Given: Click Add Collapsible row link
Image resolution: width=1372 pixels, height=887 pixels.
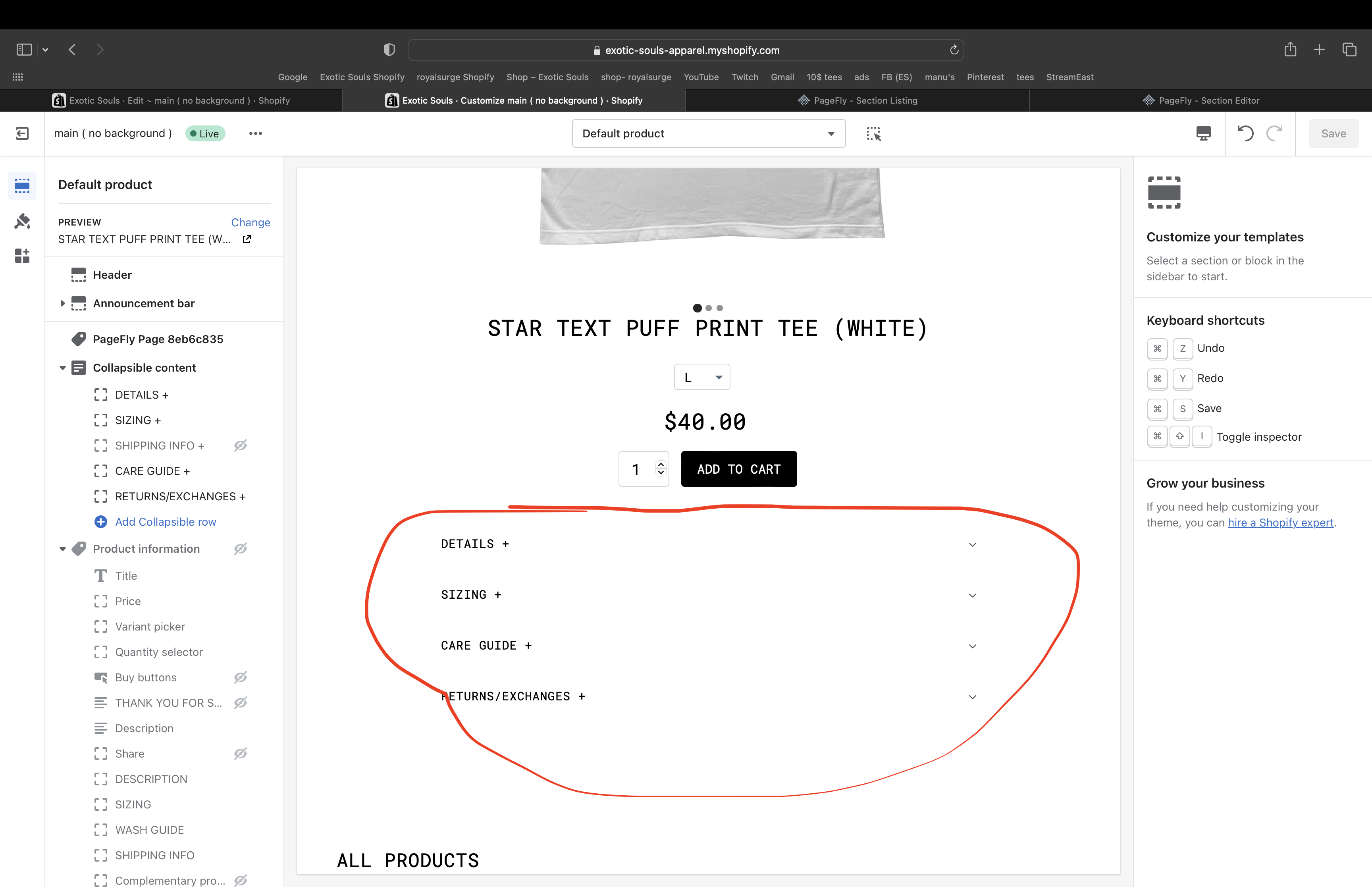Looking at the screenshot, I should [x=165, y=522].
